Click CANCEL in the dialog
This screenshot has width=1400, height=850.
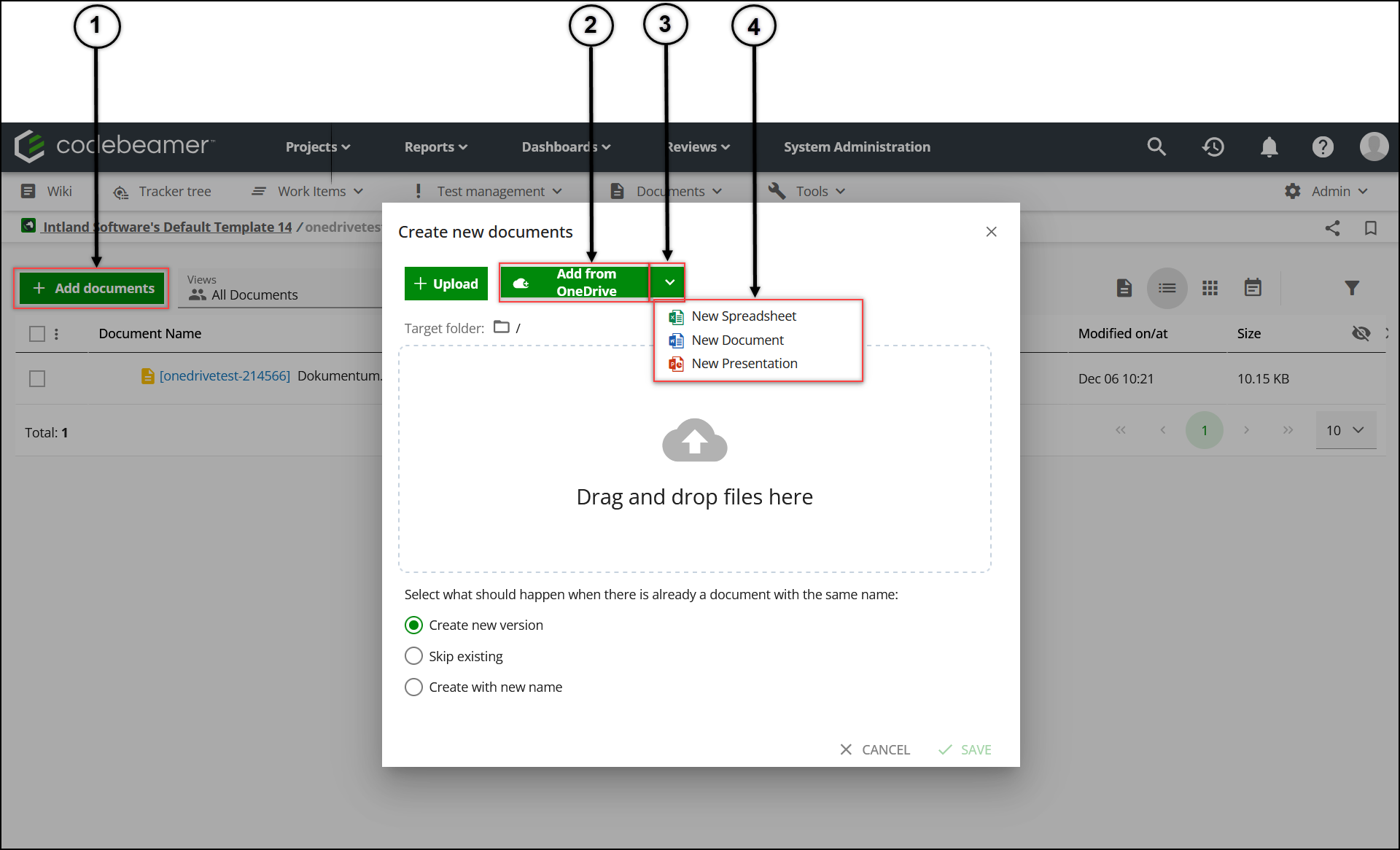tap(875, 749)
